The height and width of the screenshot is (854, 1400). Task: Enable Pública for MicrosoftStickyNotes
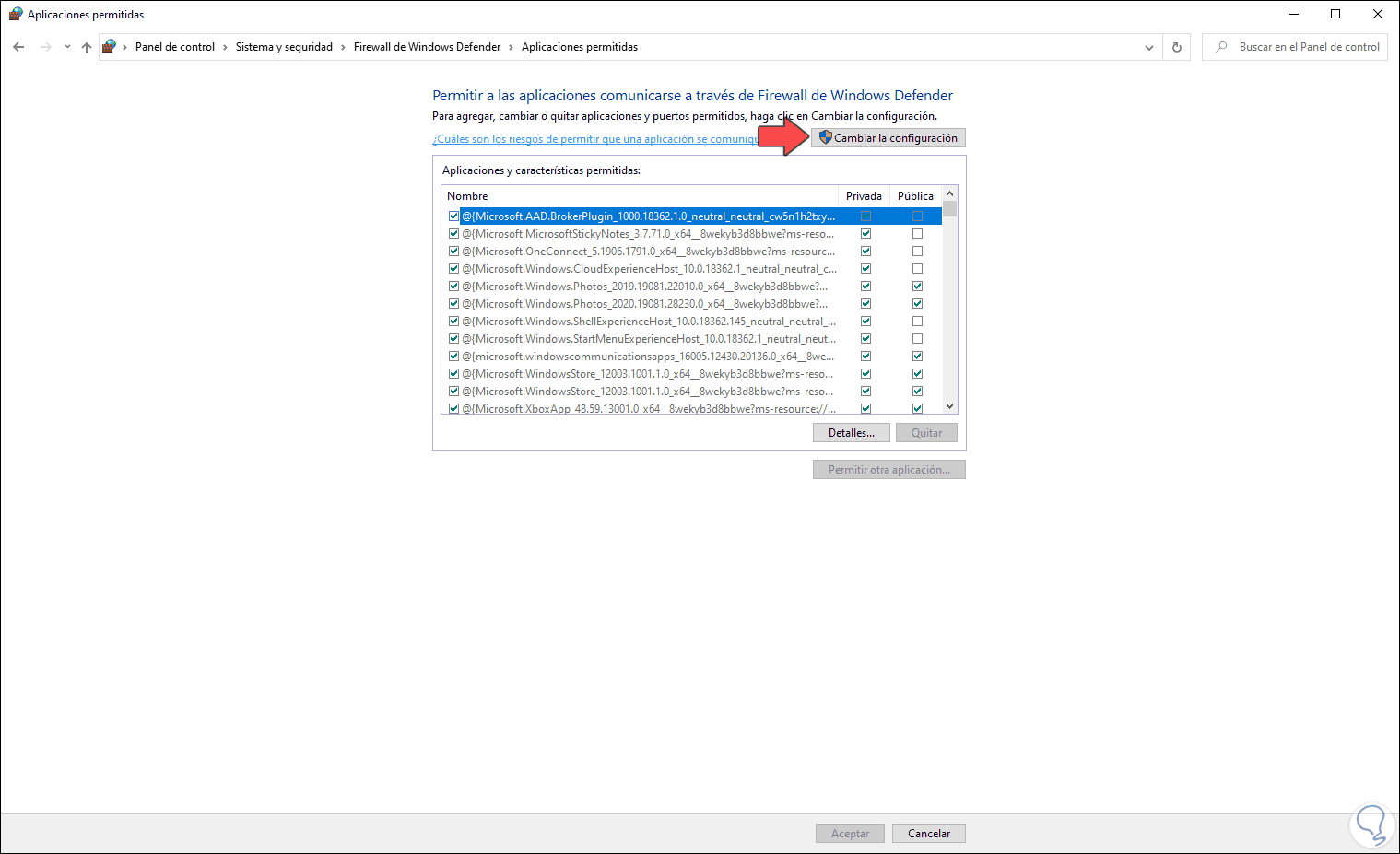(x=917, y=234)
